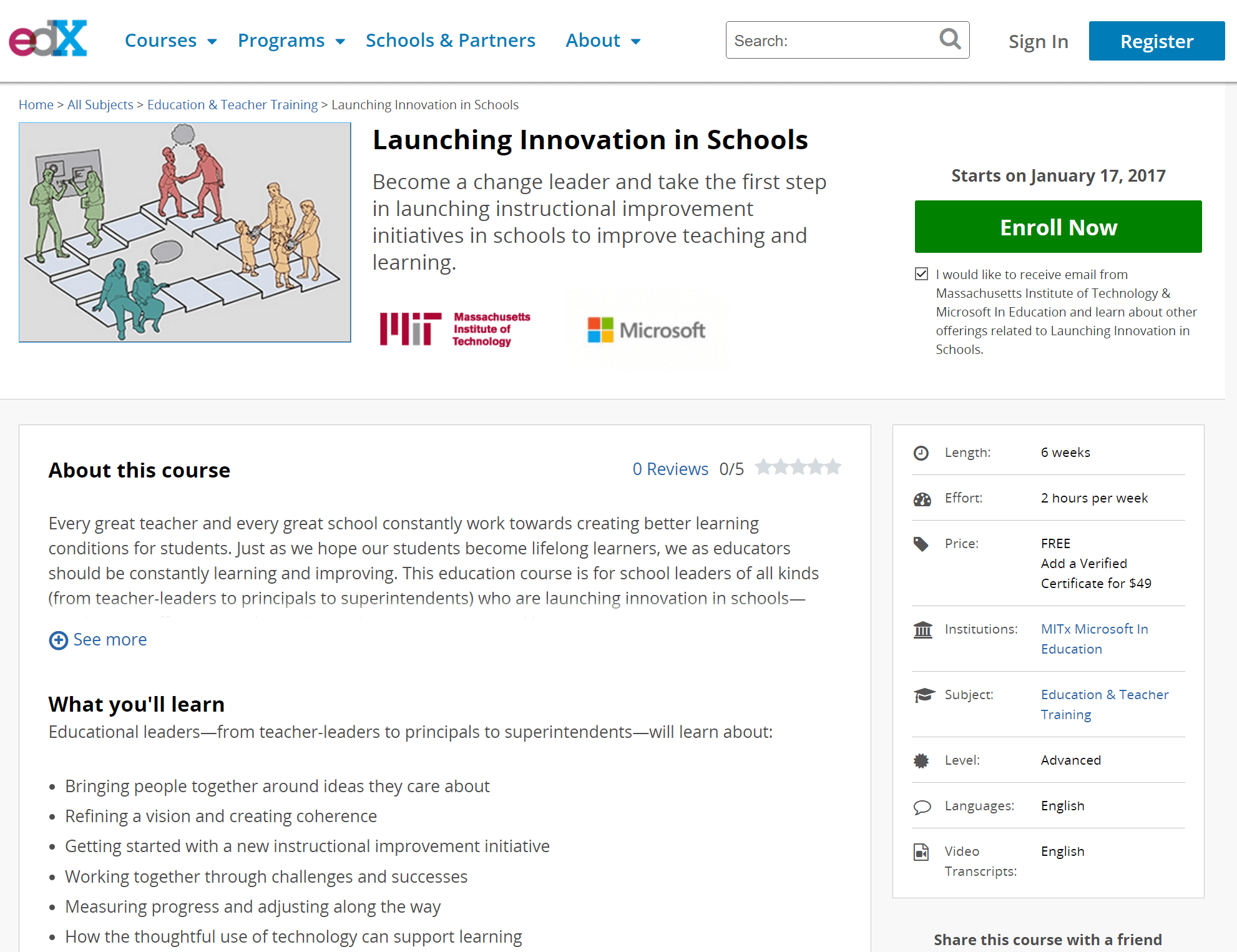This screenshot has width=1237, height=952.
Task: Go to Schools & Partners
Action: (x=451, y=41)
